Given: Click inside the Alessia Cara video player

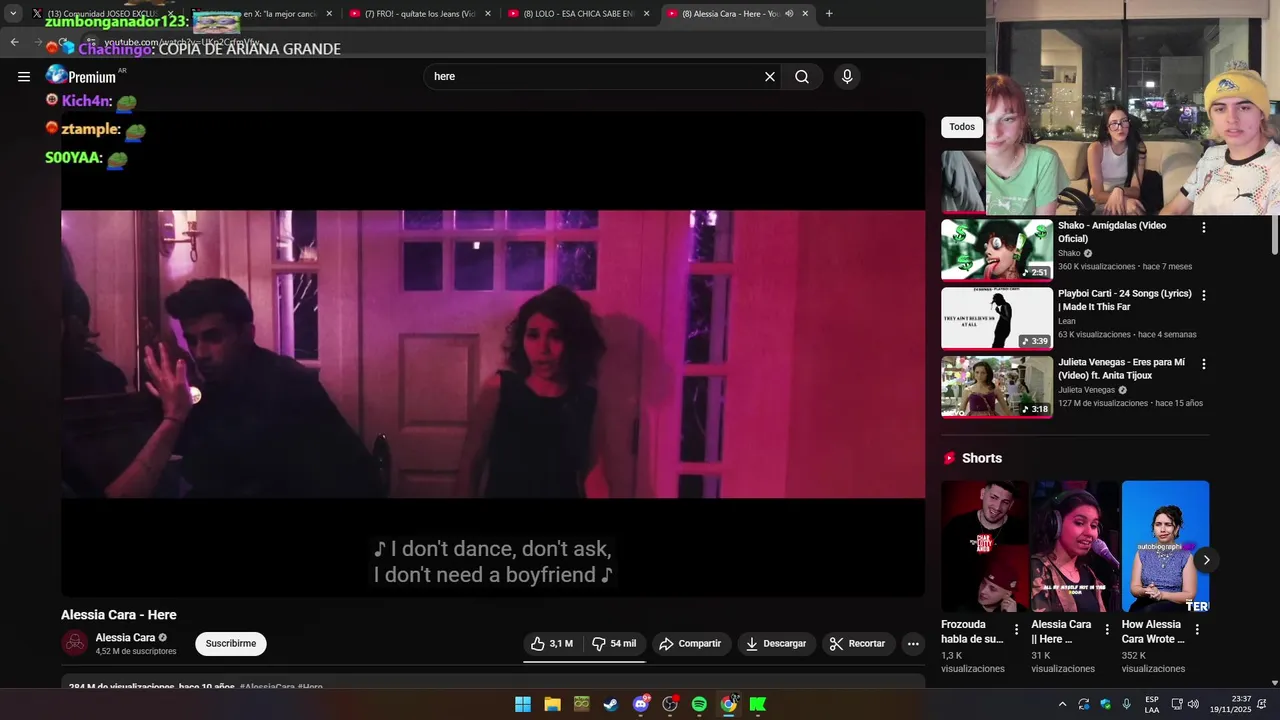Looking at the screenshot, I should (x=493, y=354).
